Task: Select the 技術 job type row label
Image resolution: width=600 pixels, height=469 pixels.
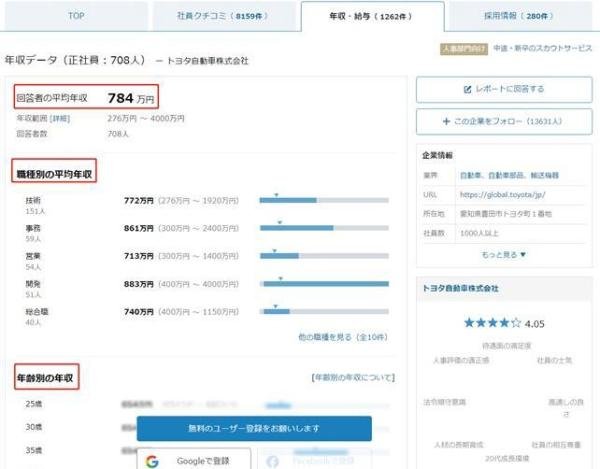Action: coord(33,200)
